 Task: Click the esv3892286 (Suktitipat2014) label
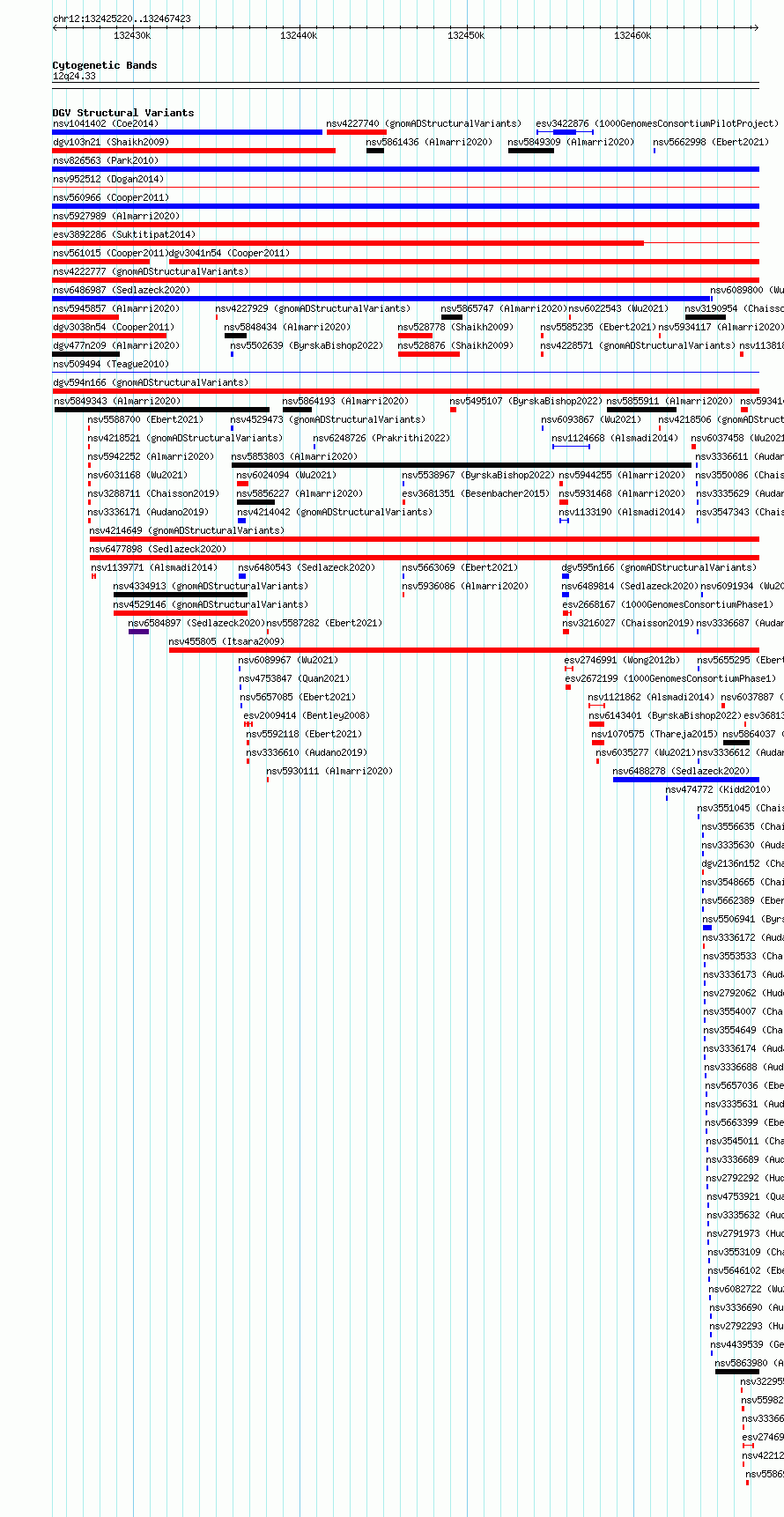(x=124, y=234)
